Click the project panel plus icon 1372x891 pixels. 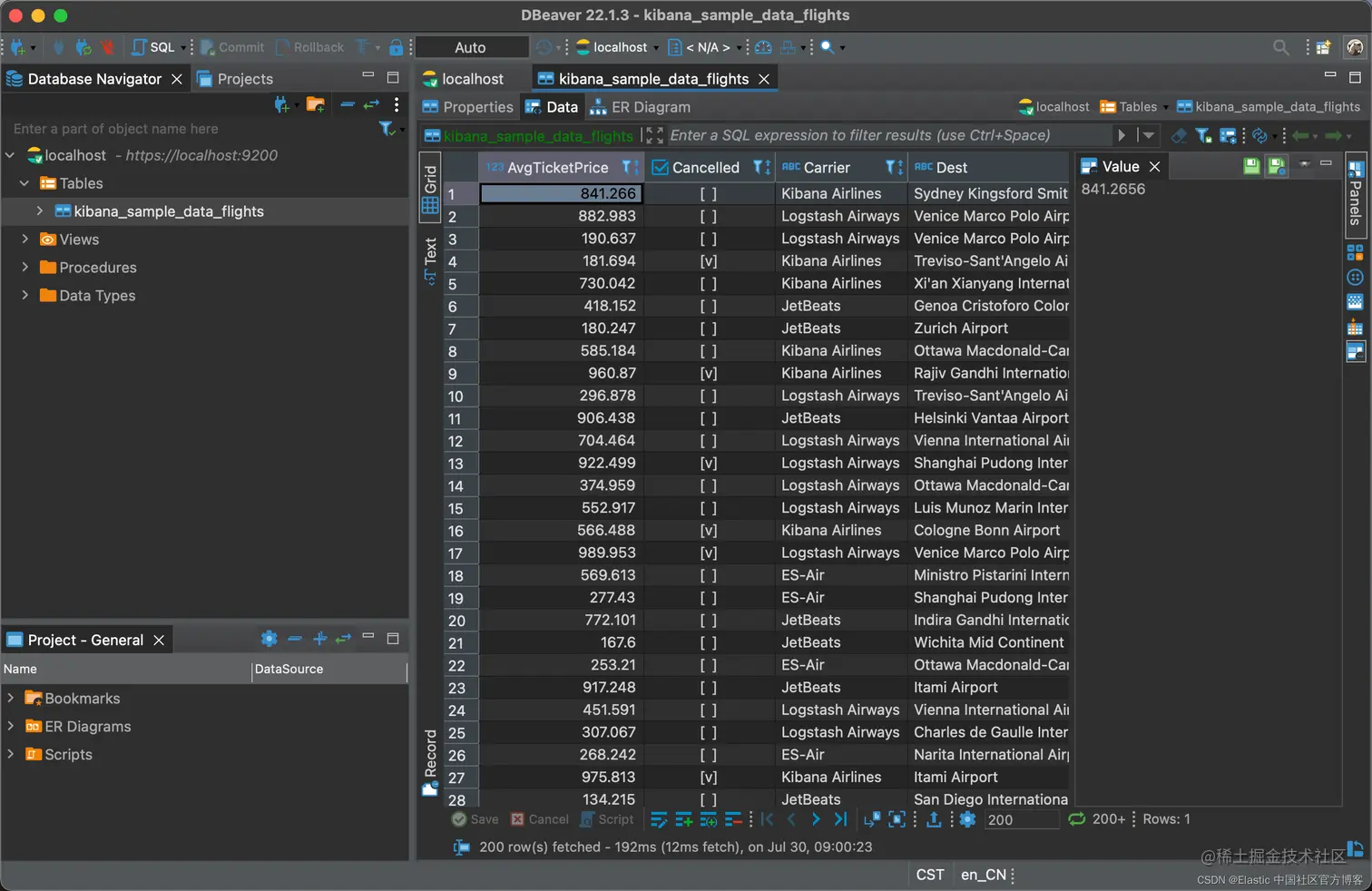pyautogui.click(x=319, y=639)
